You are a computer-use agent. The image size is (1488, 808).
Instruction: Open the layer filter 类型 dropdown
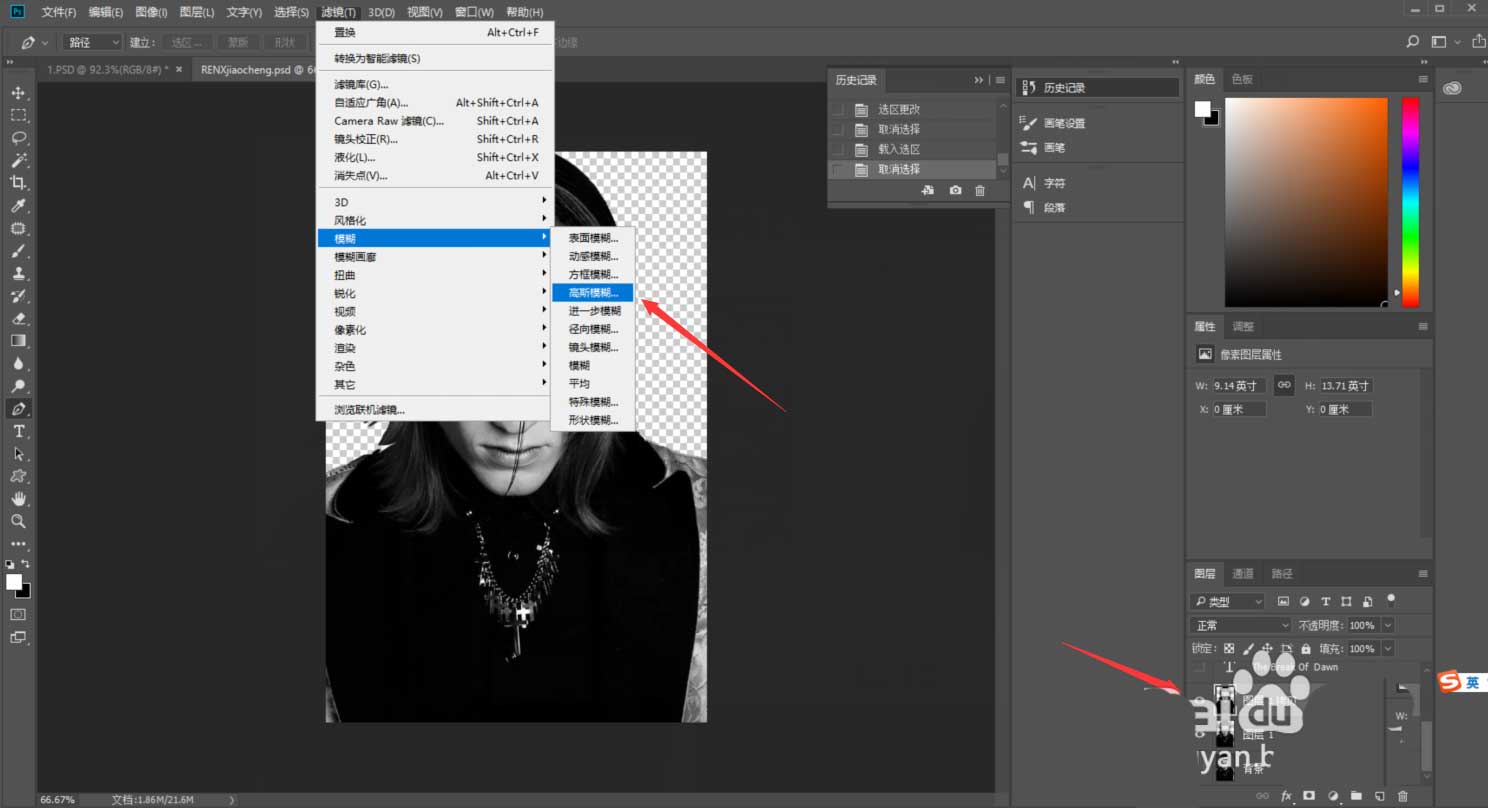pos(1228,601)
